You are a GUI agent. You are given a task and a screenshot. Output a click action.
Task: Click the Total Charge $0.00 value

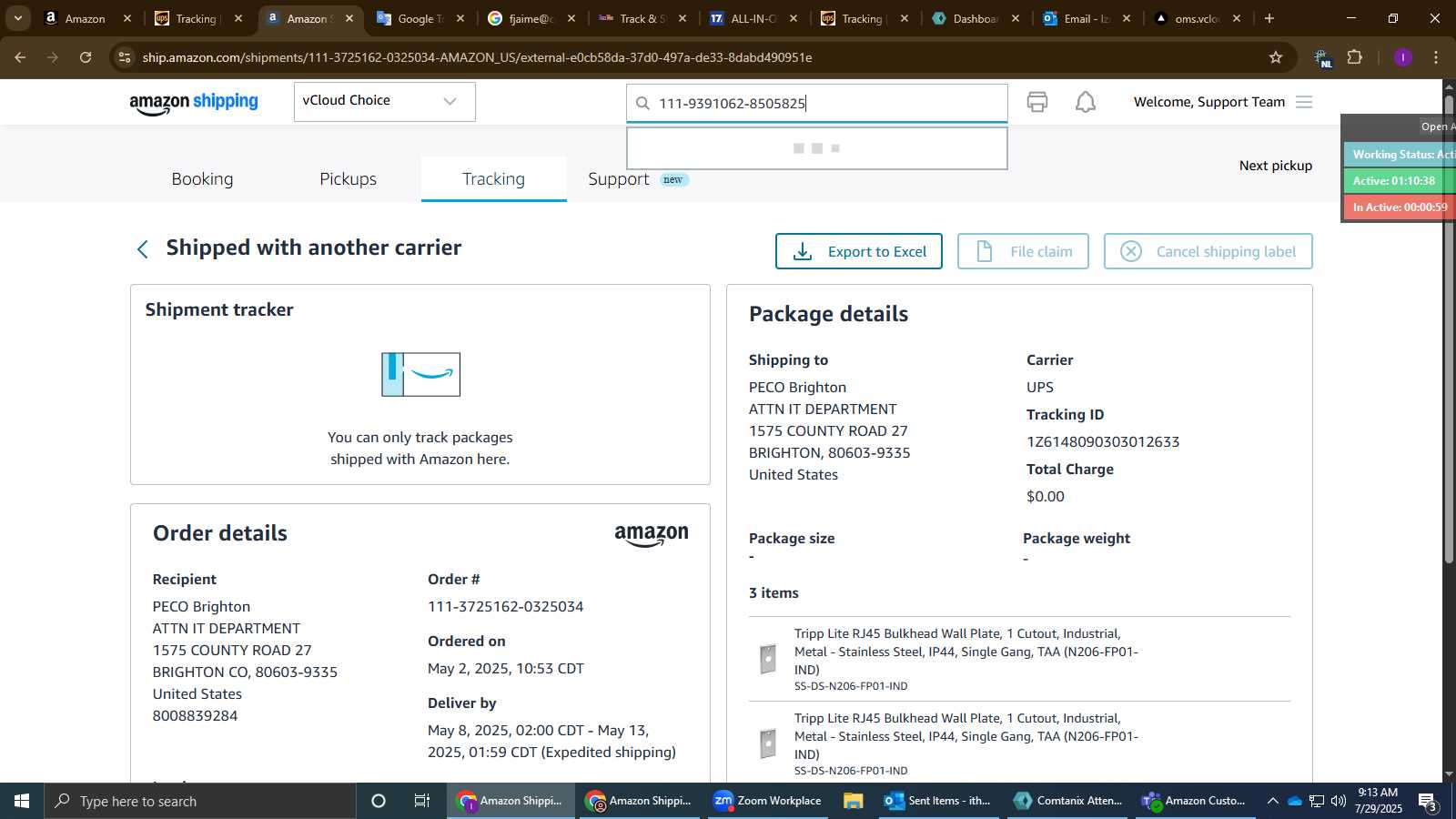[1045, 497]
